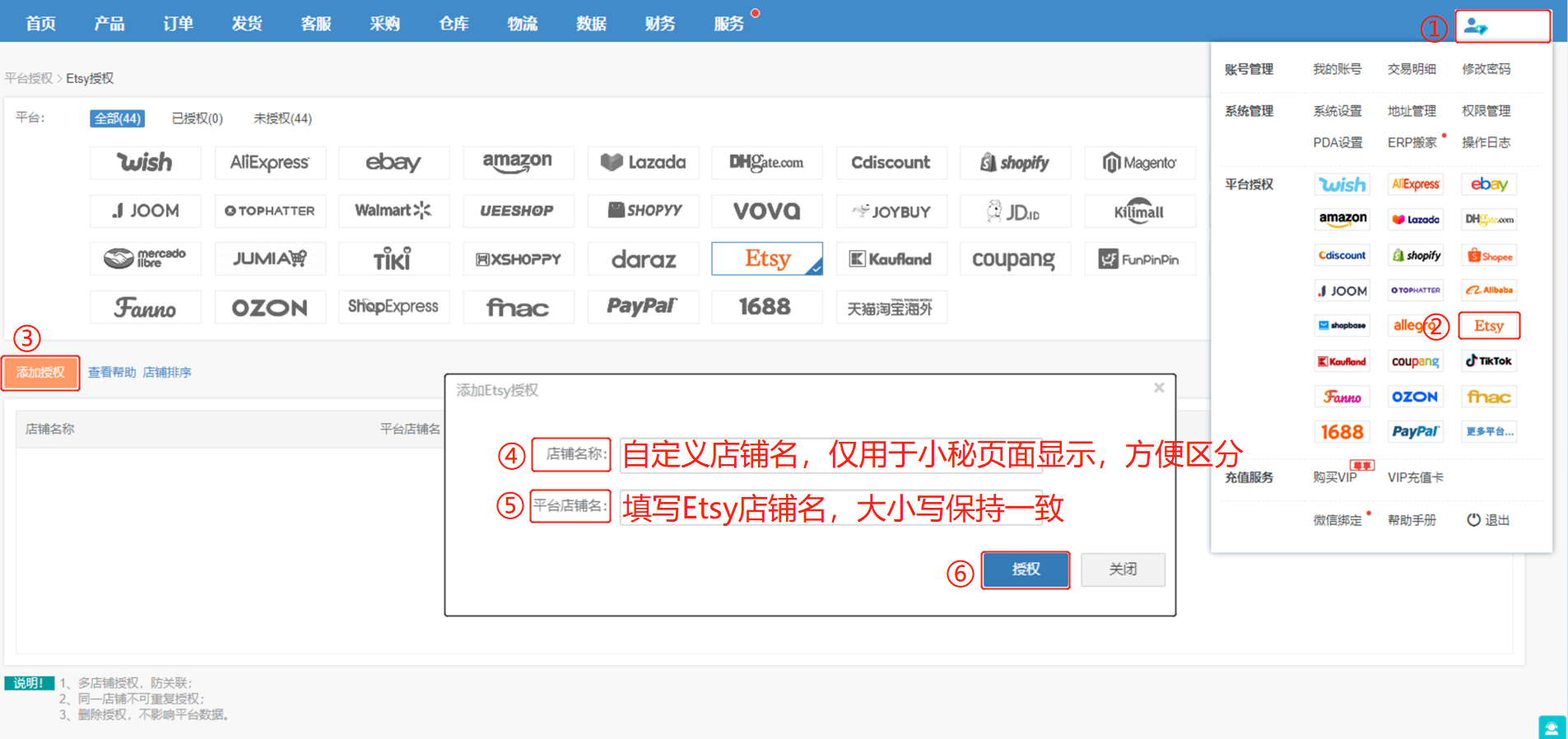Close the 添加Etsy授权 dialog with X
This screenshot has width=1568, height=739.
[1159, 388]
